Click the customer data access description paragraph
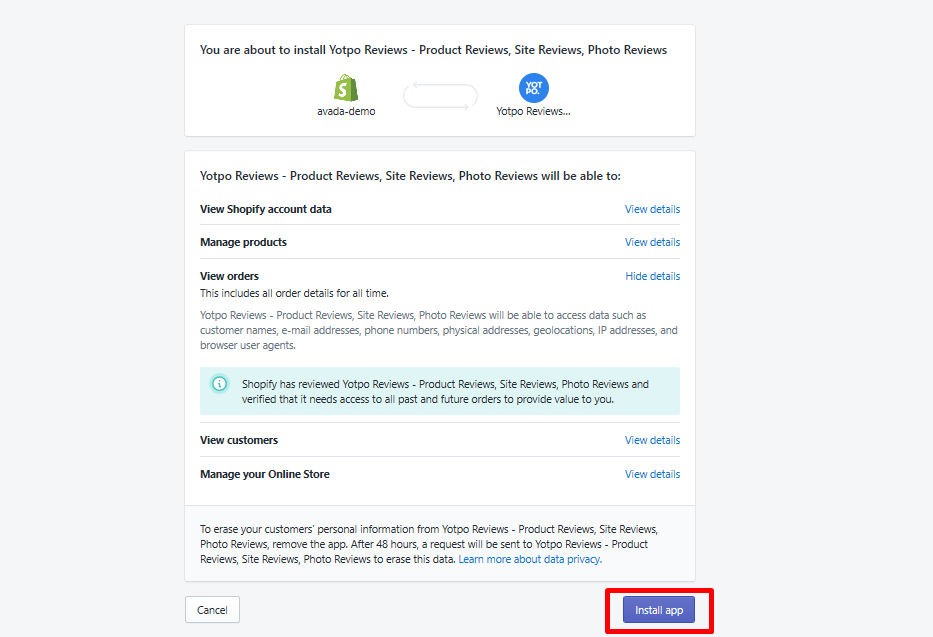This screenshot has width=933, height=637. tap(439, 330)
